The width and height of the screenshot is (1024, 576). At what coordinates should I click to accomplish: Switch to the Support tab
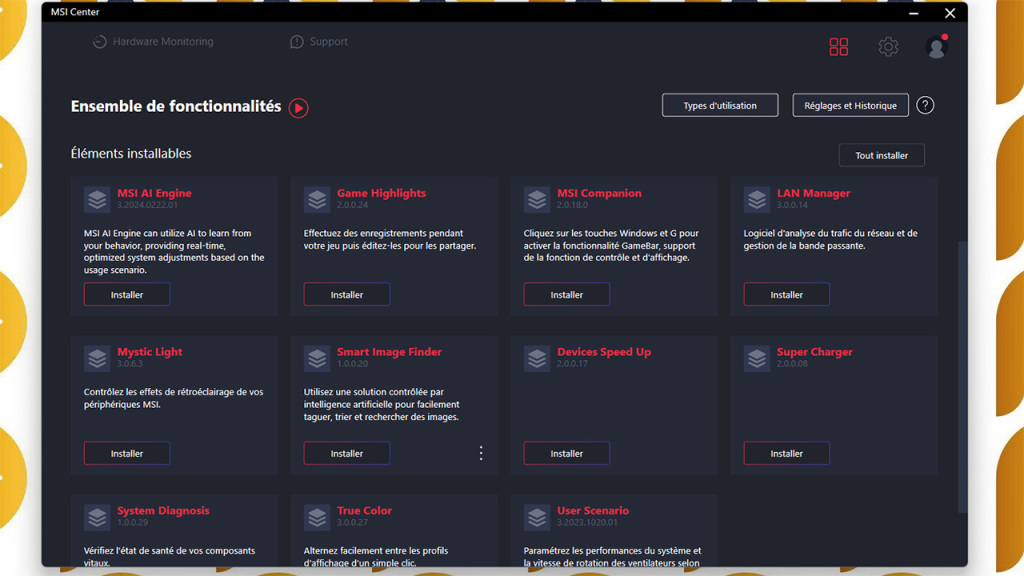(319, 42)
